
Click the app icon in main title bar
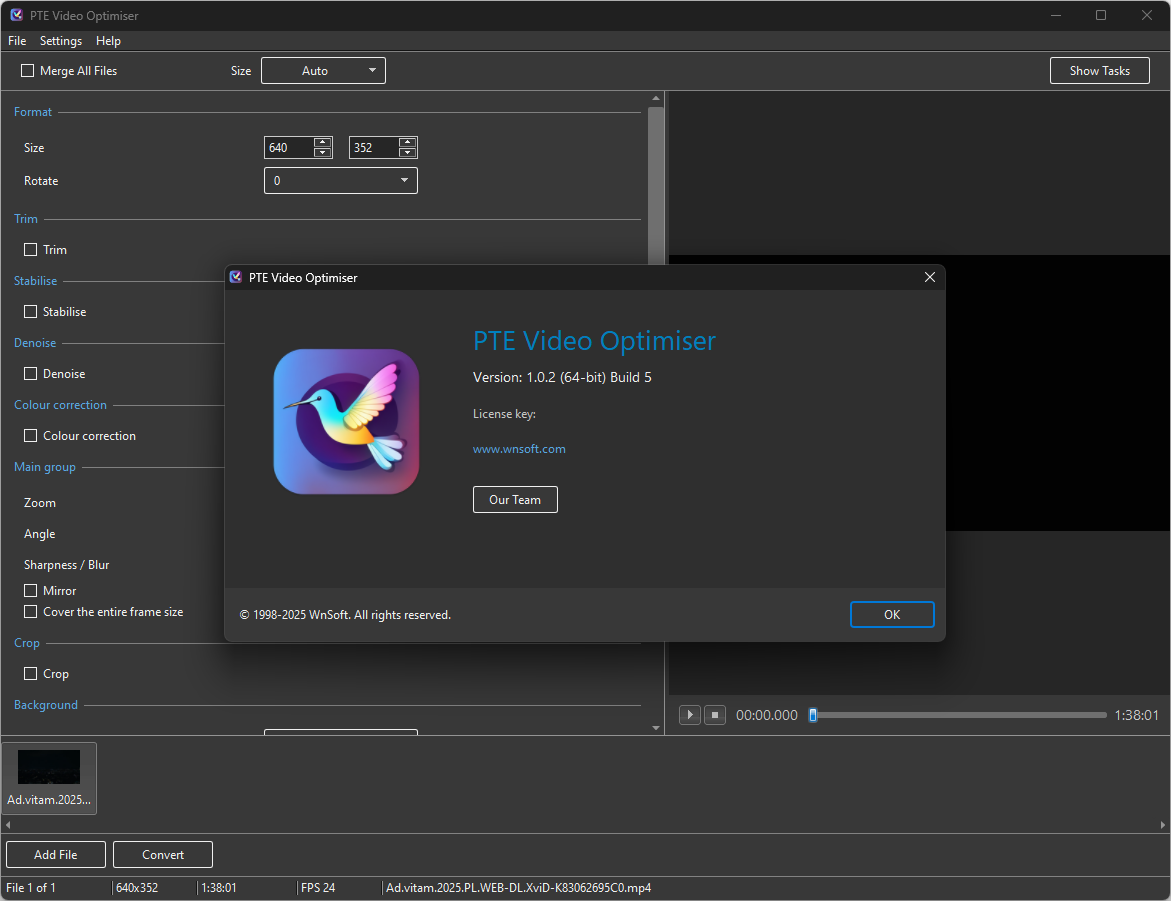(16, 15)
